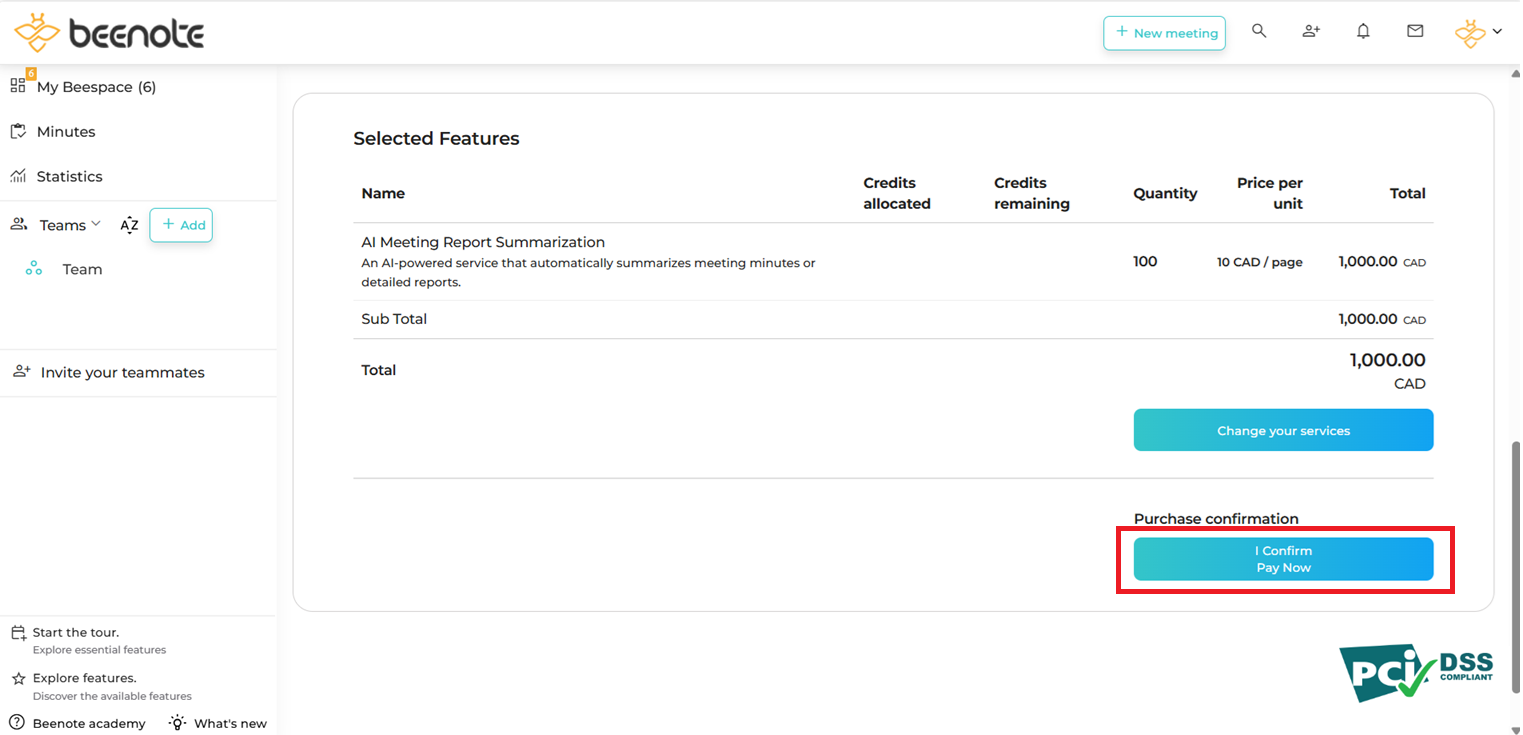
Task: Open the notifications bell
Action: pos(1363,32)
